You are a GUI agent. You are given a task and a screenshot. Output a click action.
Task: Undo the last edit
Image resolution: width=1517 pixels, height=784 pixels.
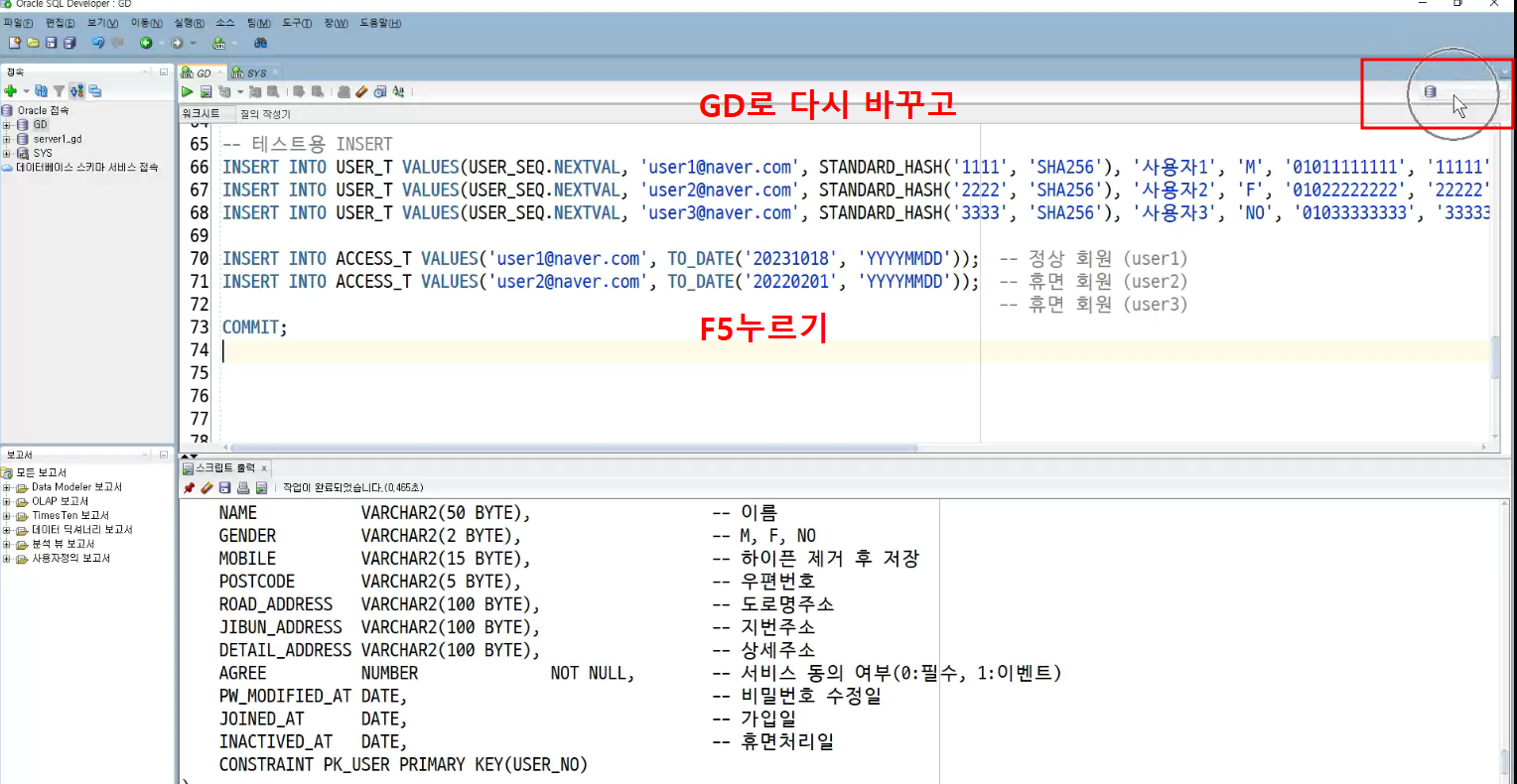97,43
